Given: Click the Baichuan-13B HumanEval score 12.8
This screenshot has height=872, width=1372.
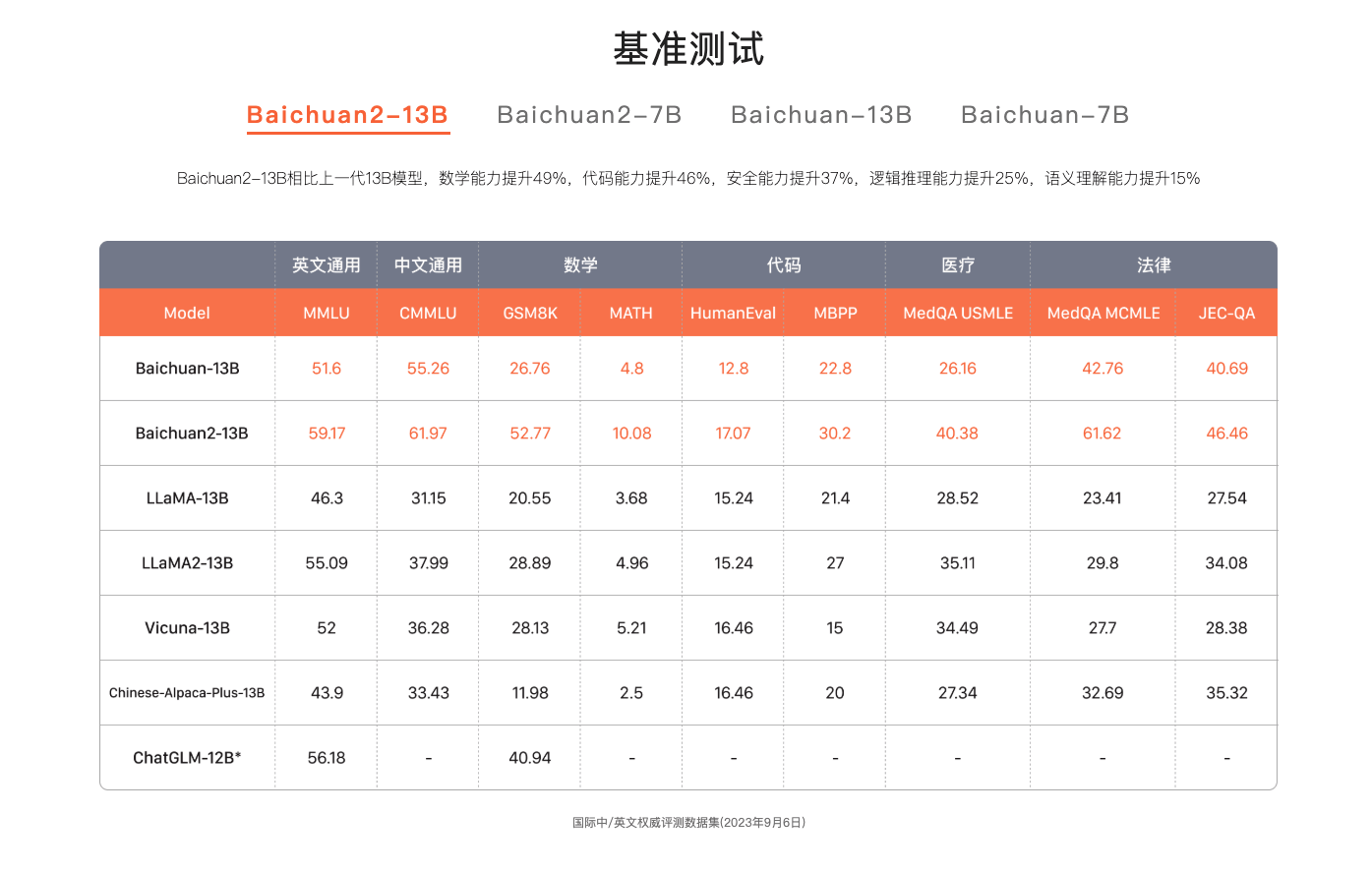Looking at the screenshot, I should [x=734, y=369].
